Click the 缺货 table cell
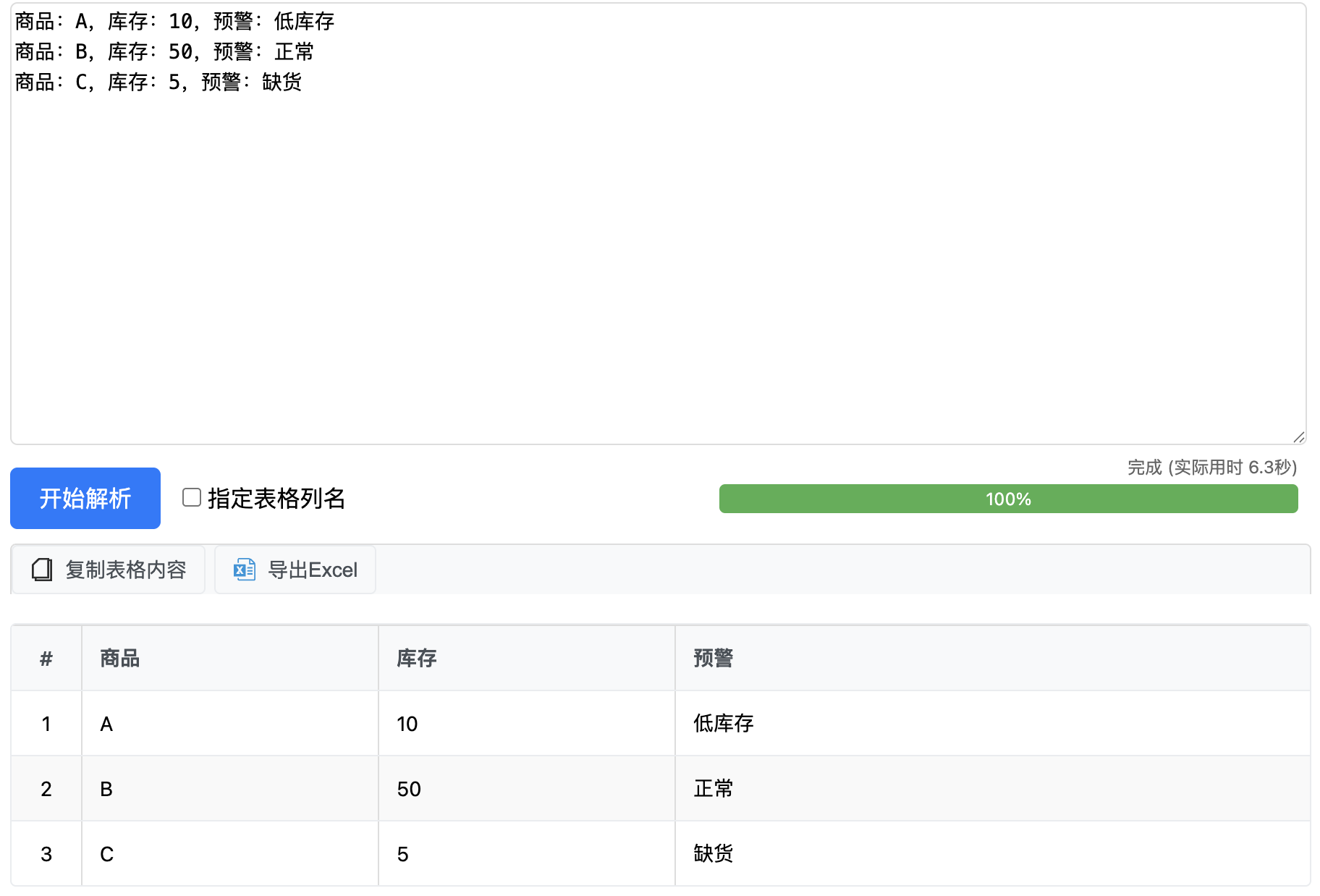Screen dimensions: 1320x896 (x=992, y=853)
